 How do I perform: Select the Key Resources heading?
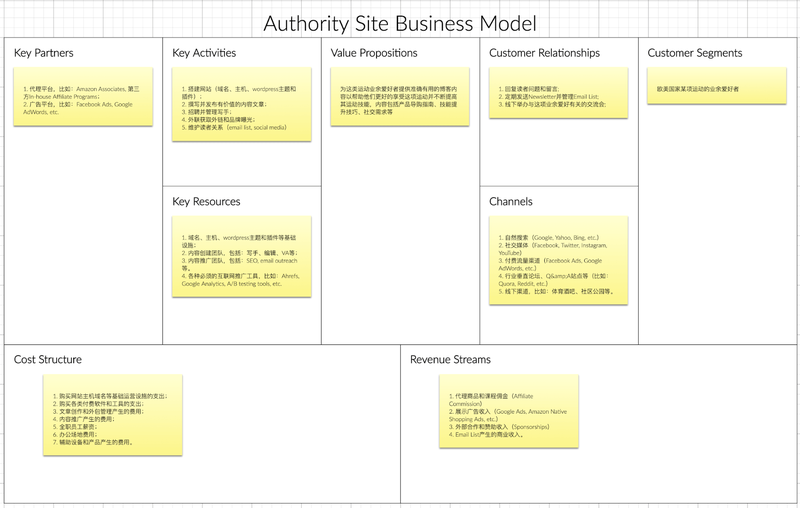(206, 201)
